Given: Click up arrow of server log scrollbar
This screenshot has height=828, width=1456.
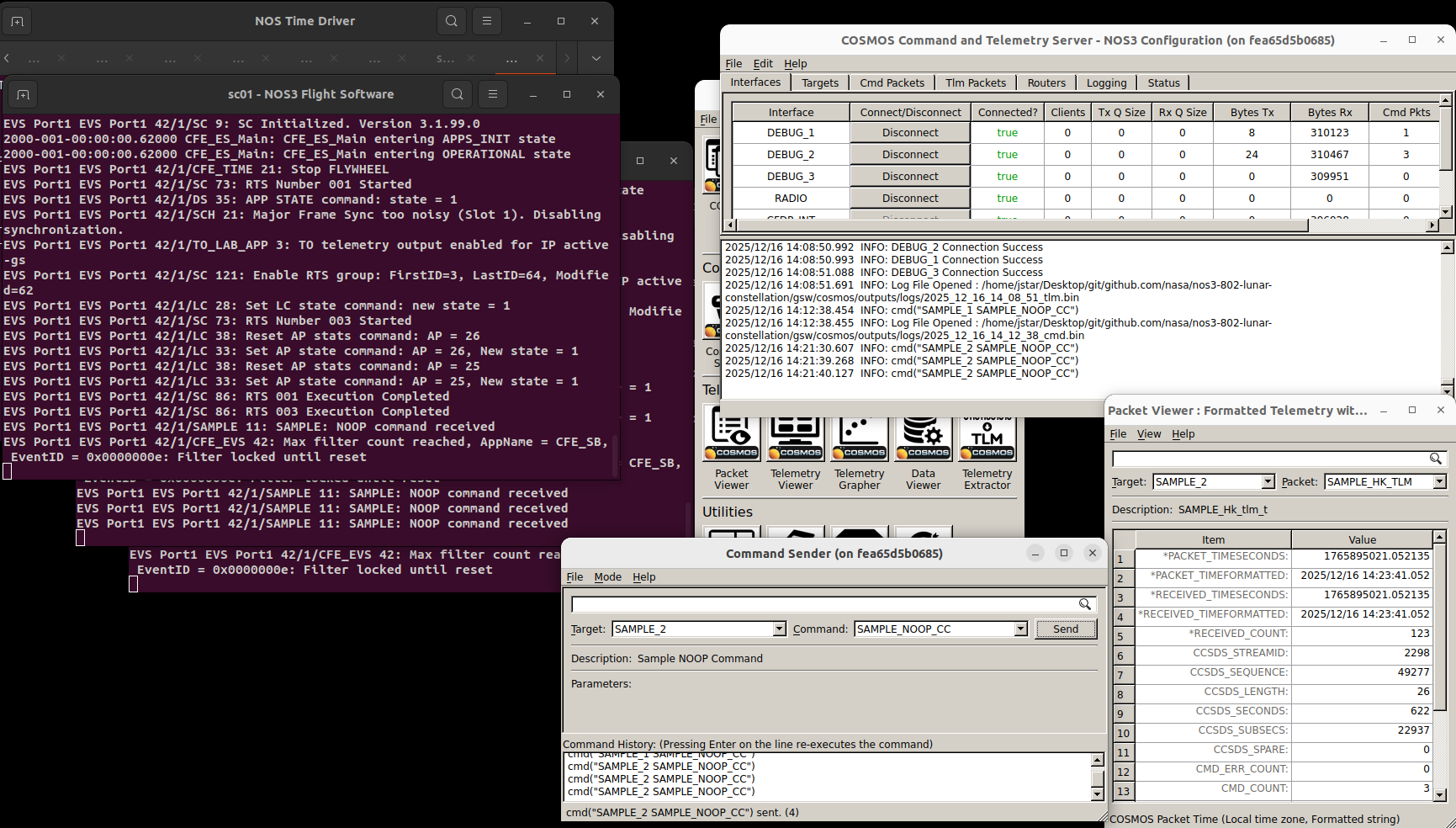Looking at the screenshot, I should pyautogui.click(x=1447, y=247).
